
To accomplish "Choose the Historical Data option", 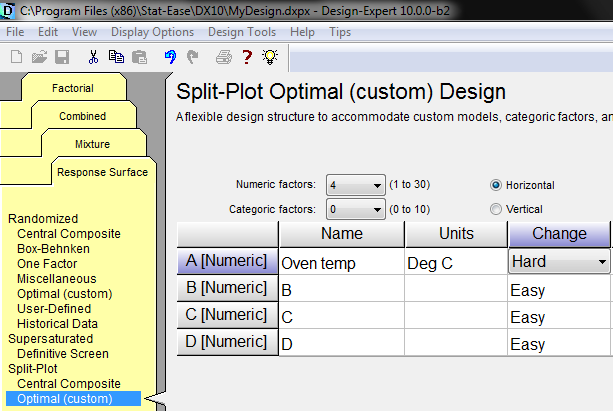I will click(x=57, y=324).
